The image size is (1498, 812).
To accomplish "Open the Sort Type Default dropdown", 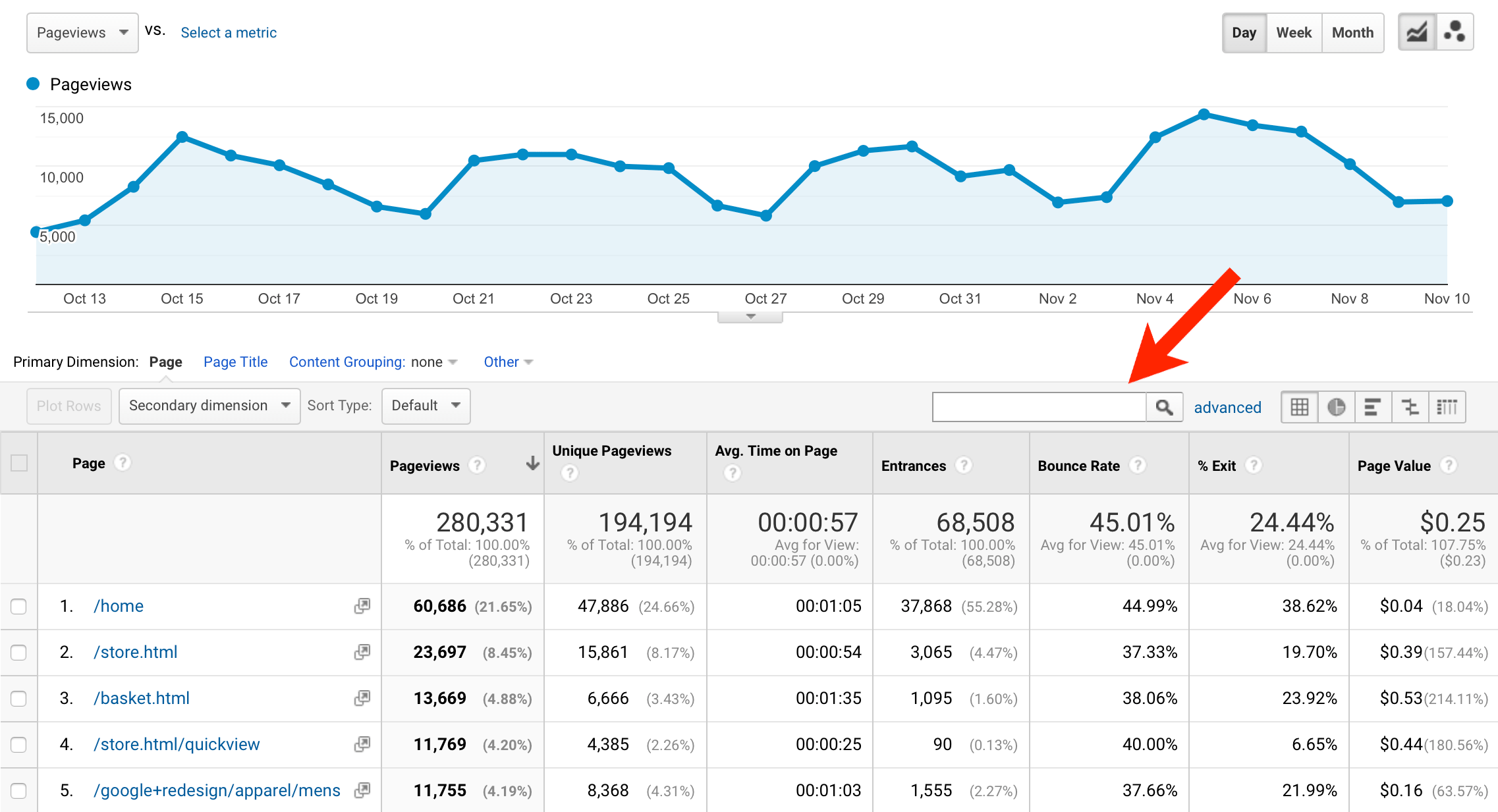I will click(426, 406).
